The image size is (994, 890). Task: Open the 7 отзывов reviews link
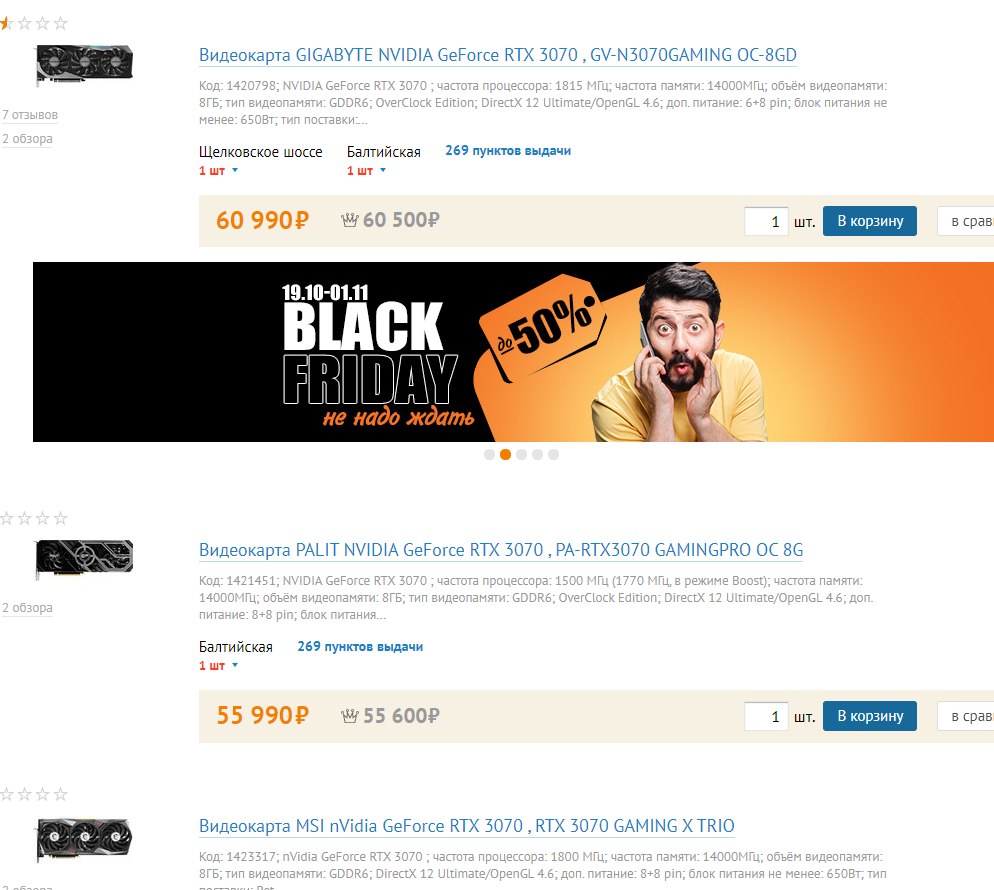[30, 115]
